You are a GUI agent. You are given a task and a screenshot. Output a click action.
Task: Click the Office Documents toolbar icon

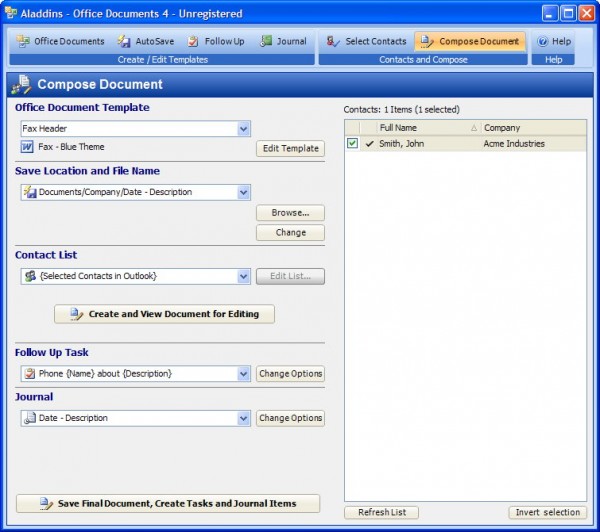[25, 41]
